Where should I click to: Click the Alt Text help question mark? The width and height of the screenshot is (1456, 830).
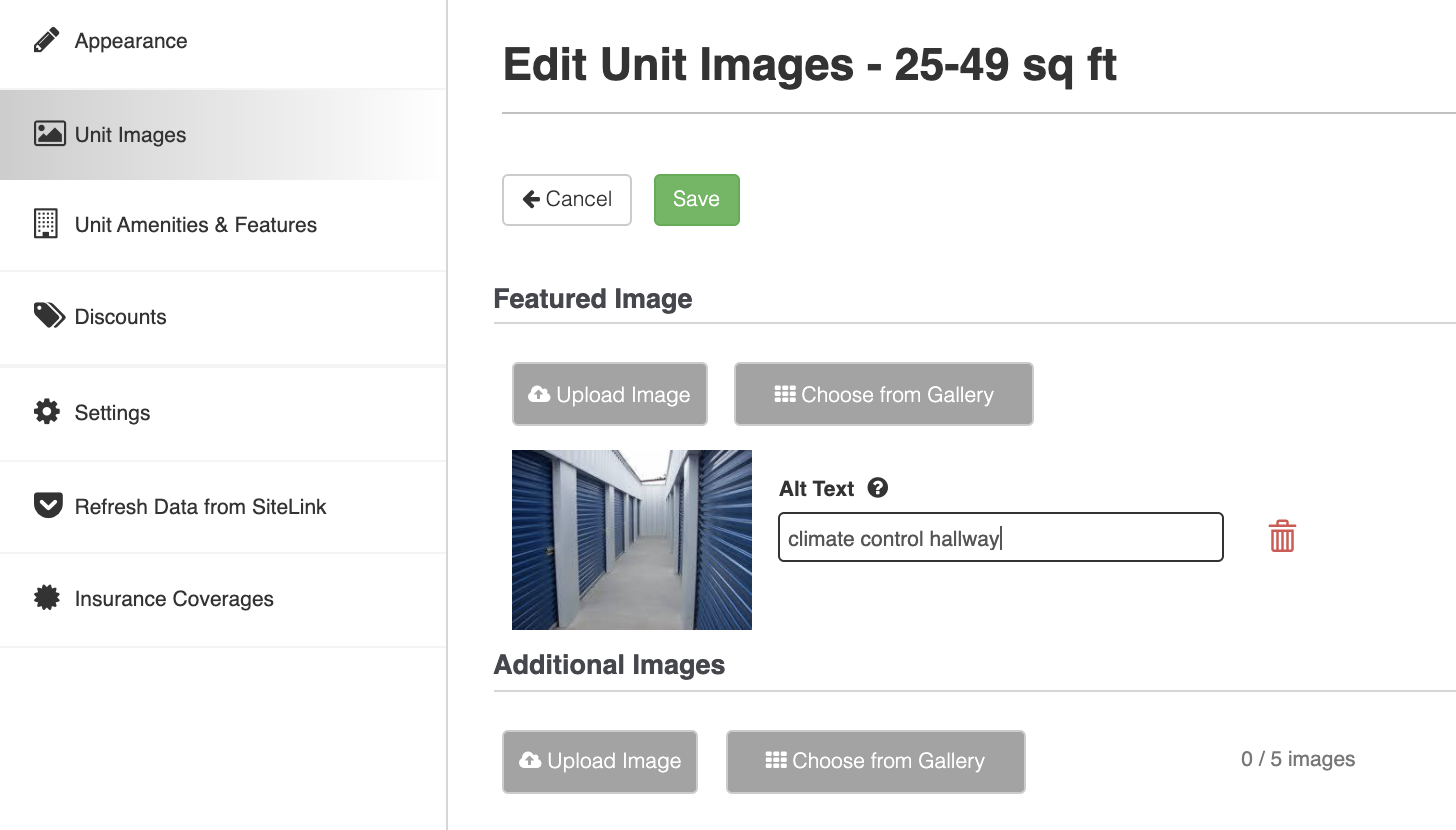(877, 487)
